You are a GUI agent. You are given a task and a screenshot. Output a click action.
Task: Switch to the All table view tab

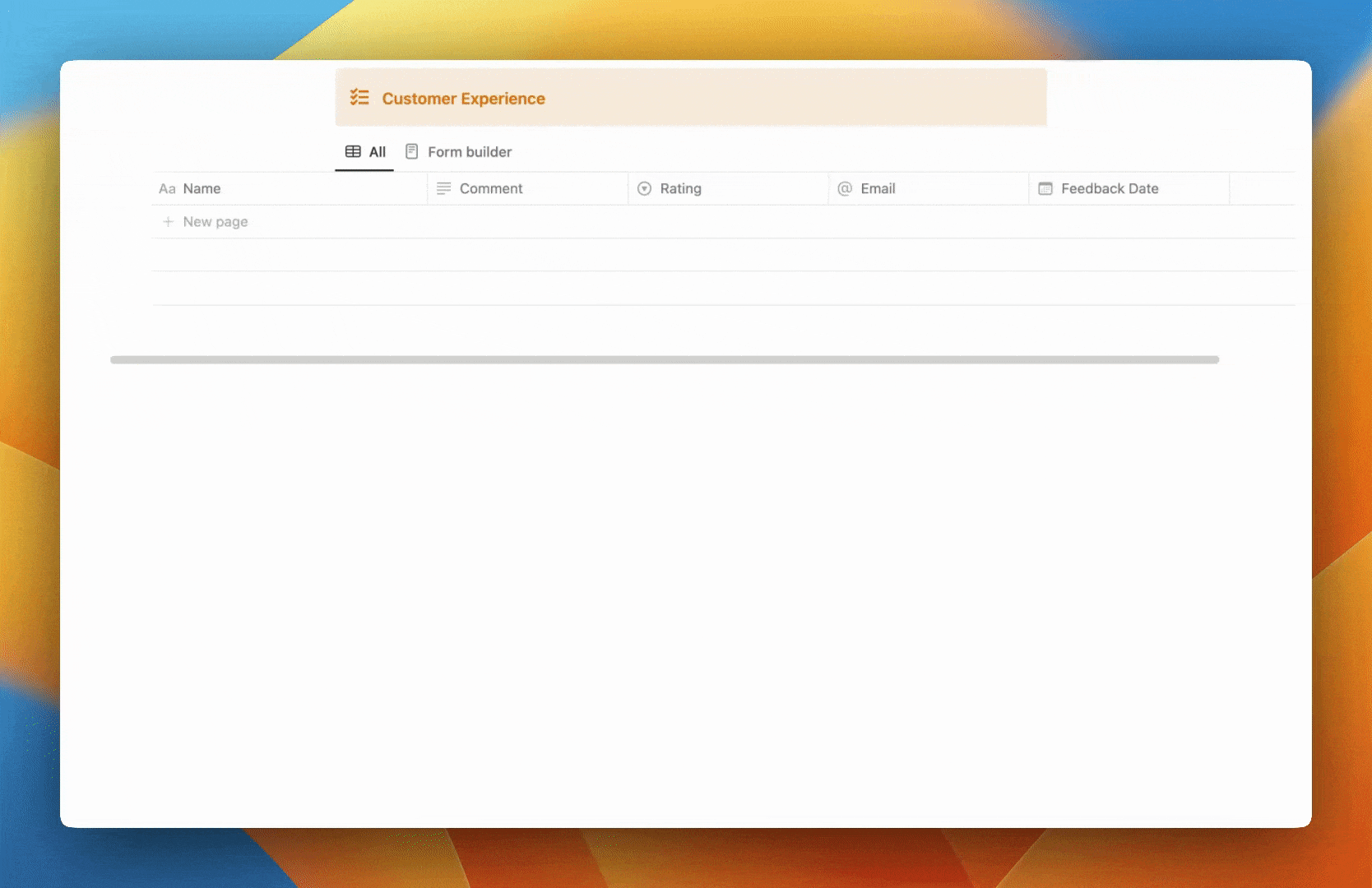tap(364, 152)
